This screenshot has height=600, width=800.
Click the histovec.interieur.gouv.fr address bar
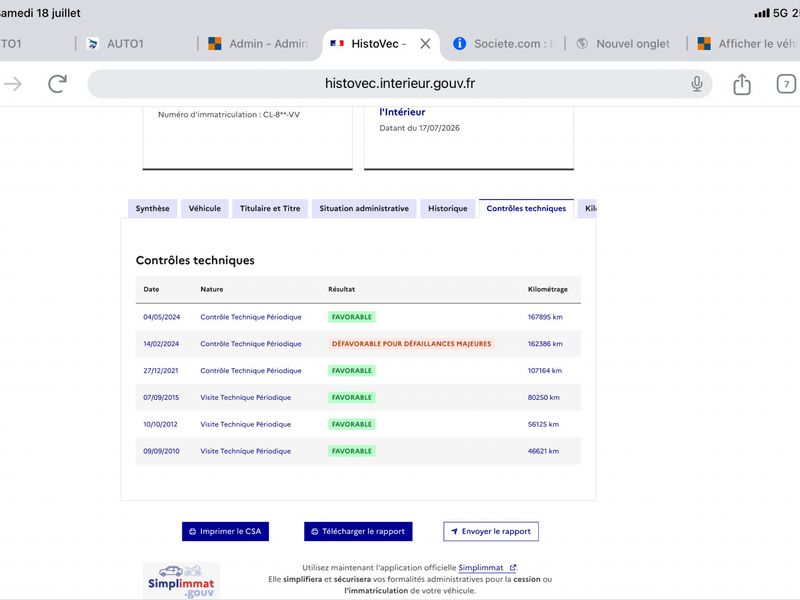point(399,84)
